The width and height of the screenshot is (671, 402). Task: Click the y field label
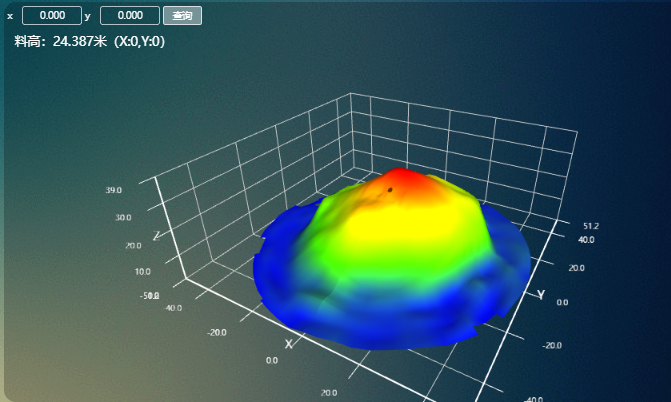click(x=88, y=16)
